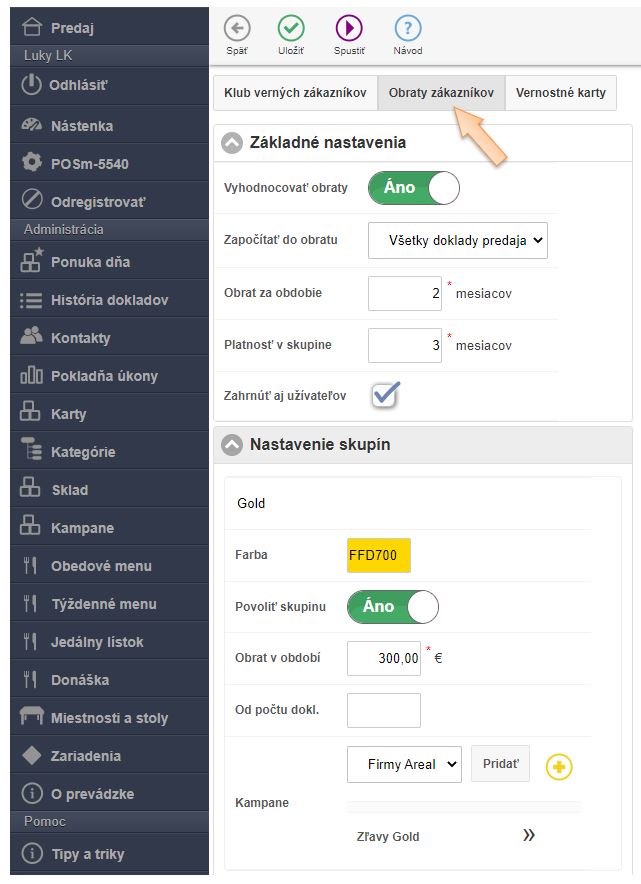Screen dimensions: 641x884
Task: Click the Od počtu dokl. input field
Action: pos(384,710)
